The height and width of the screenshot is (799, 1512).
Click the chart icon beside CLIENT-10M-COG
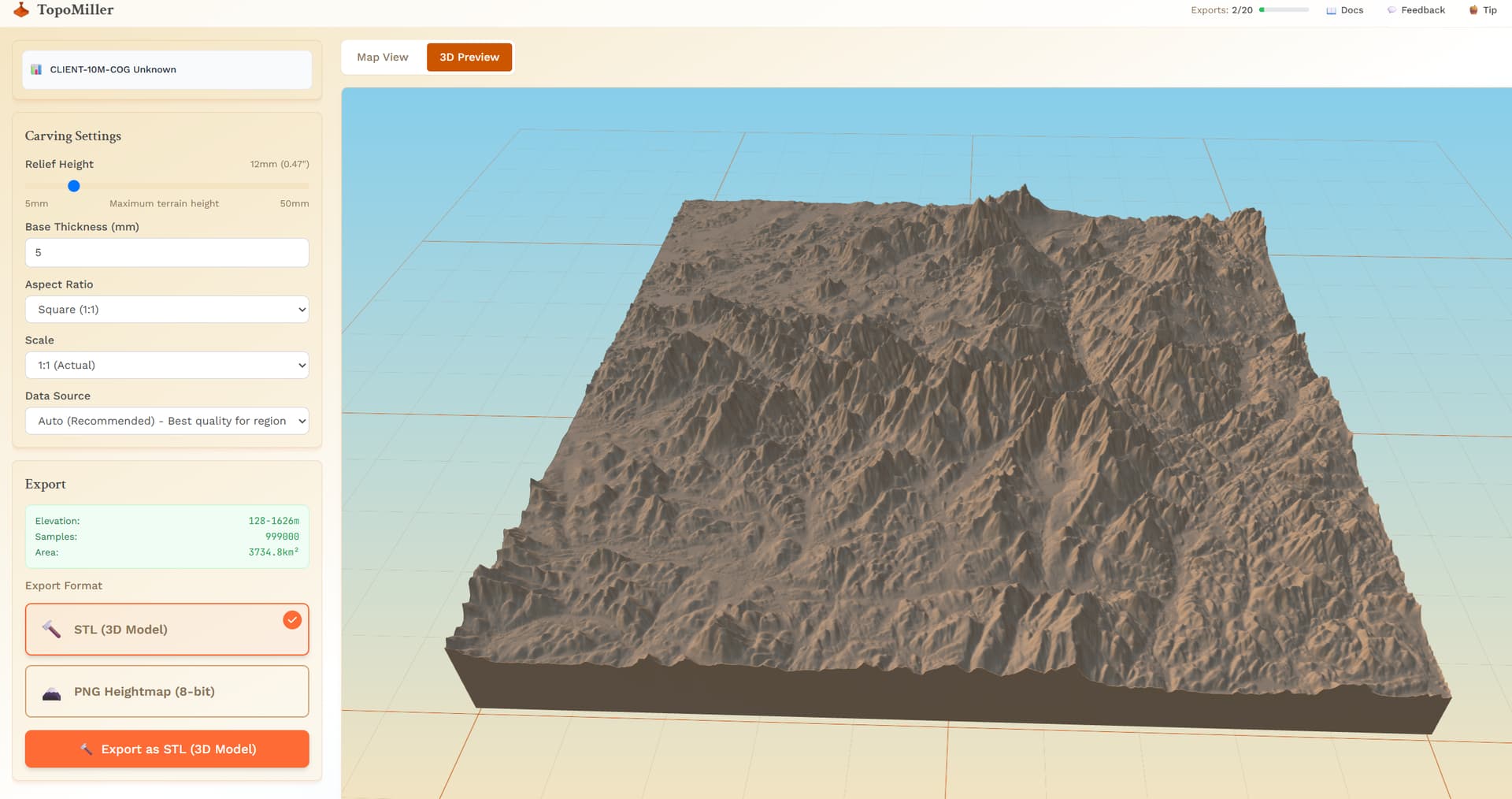coord(36,69)
